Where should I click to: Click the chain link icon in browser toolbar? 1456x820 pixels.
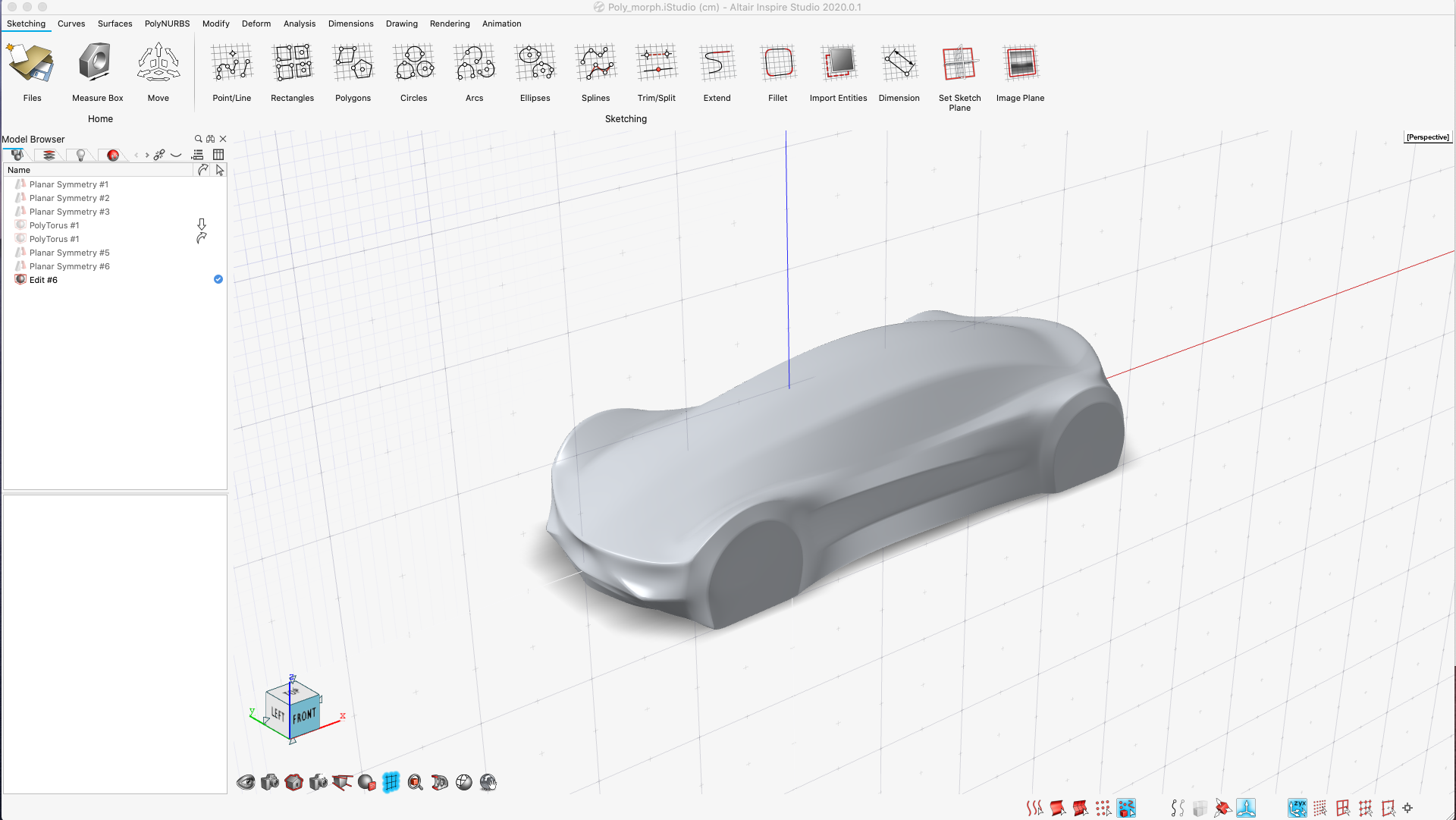click(x=159, y=155)
